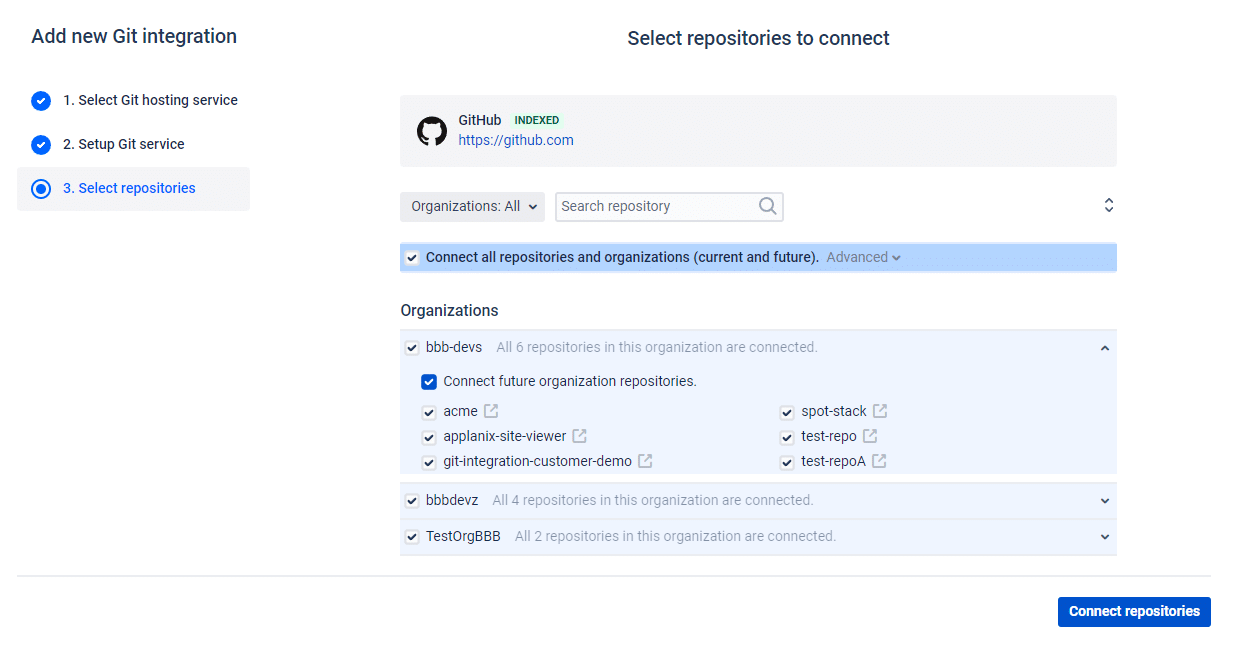Uncheck the git-integration-customer-demo checkbox
1239x645 pixels.
(x=429, y=462)
